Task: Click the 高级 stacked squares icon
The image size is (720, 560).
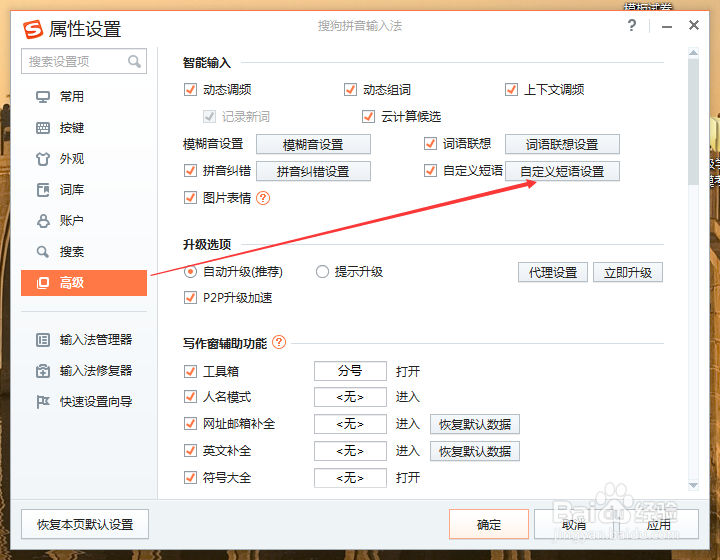Action: (43, 283)
